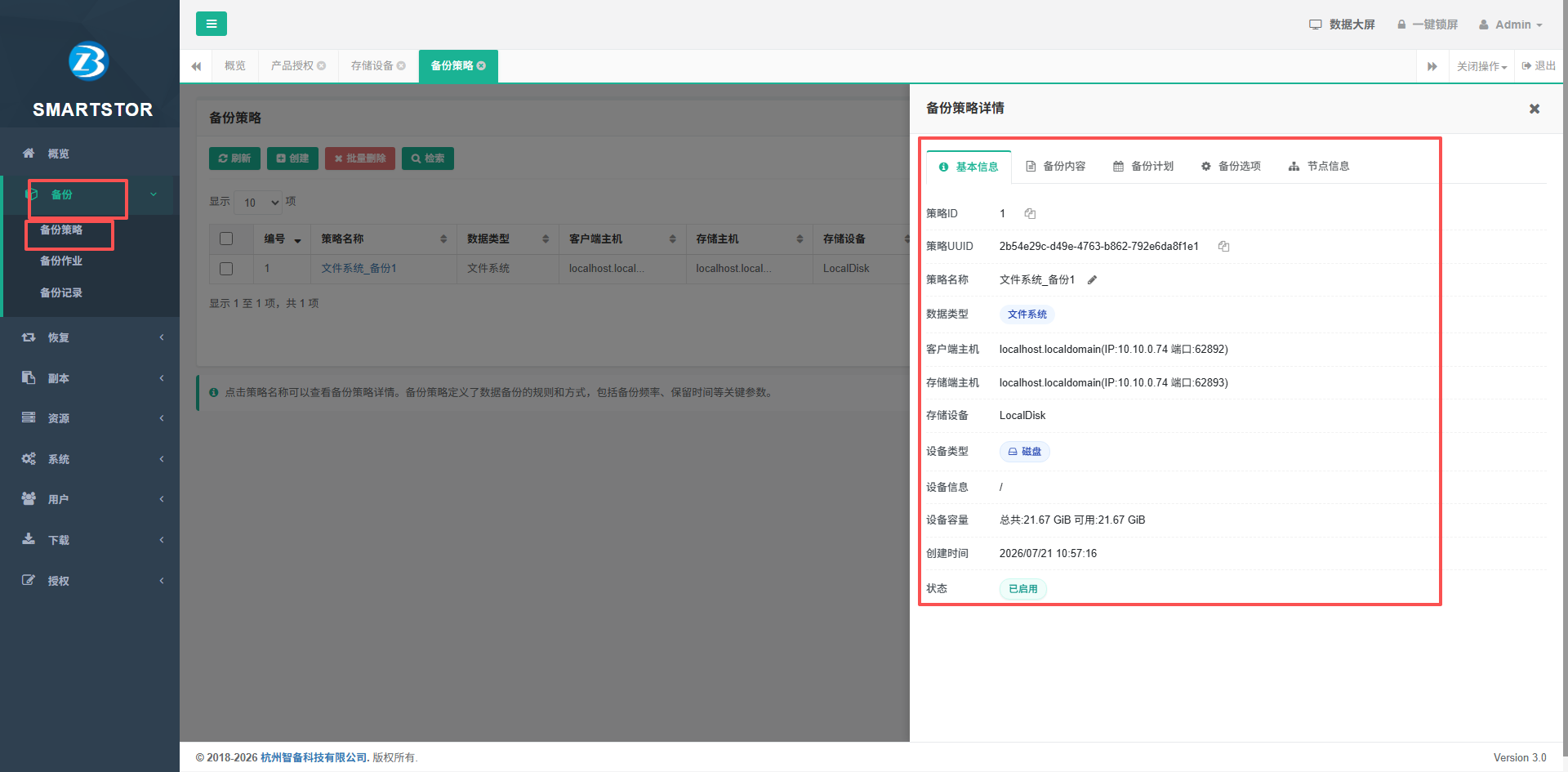Image resolution: width=1568 pixels, height=772 pixels.
Task: Toggle the checkbox for row 1
Action: click(x=226, y=268)
